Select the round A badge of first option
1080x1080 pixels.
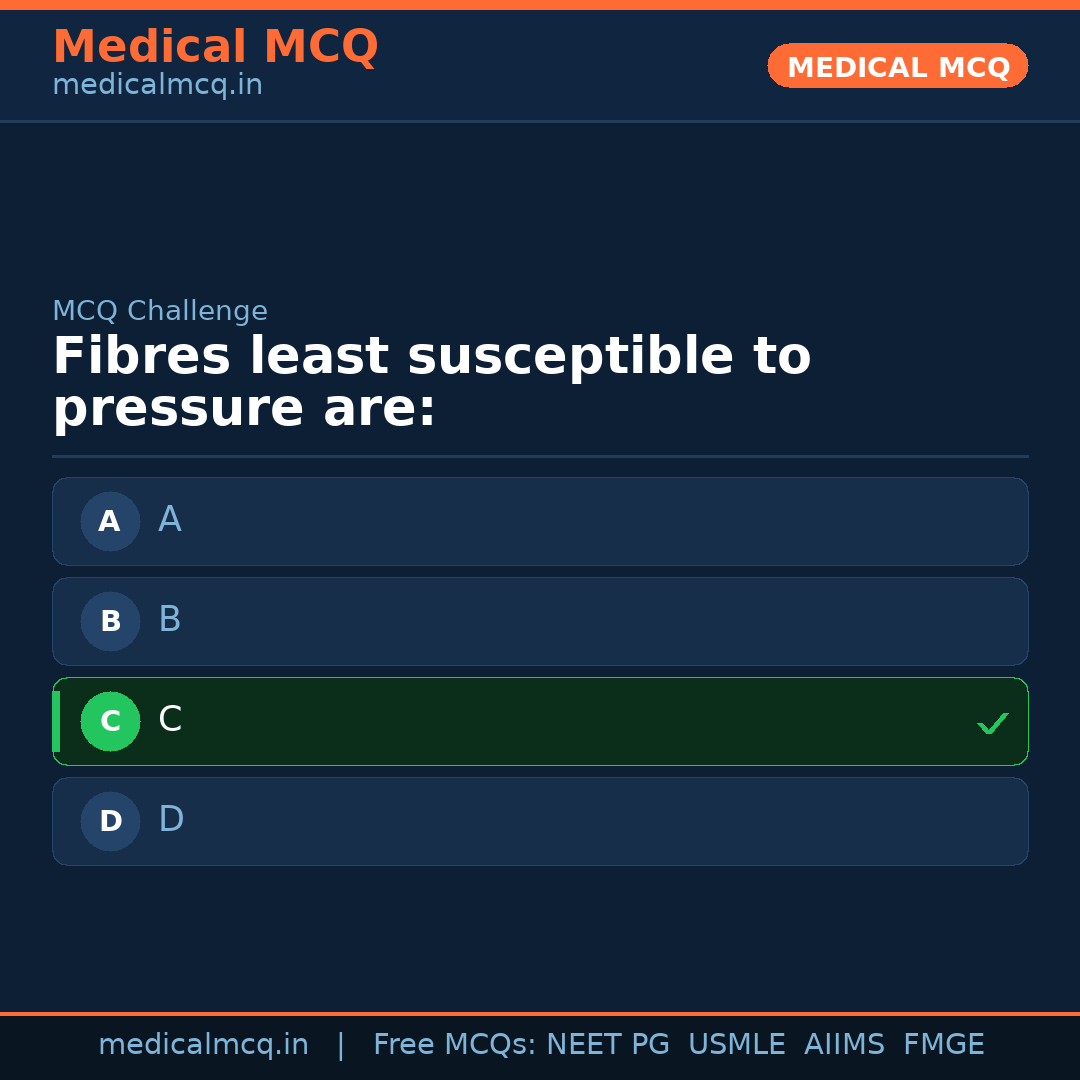110,521
